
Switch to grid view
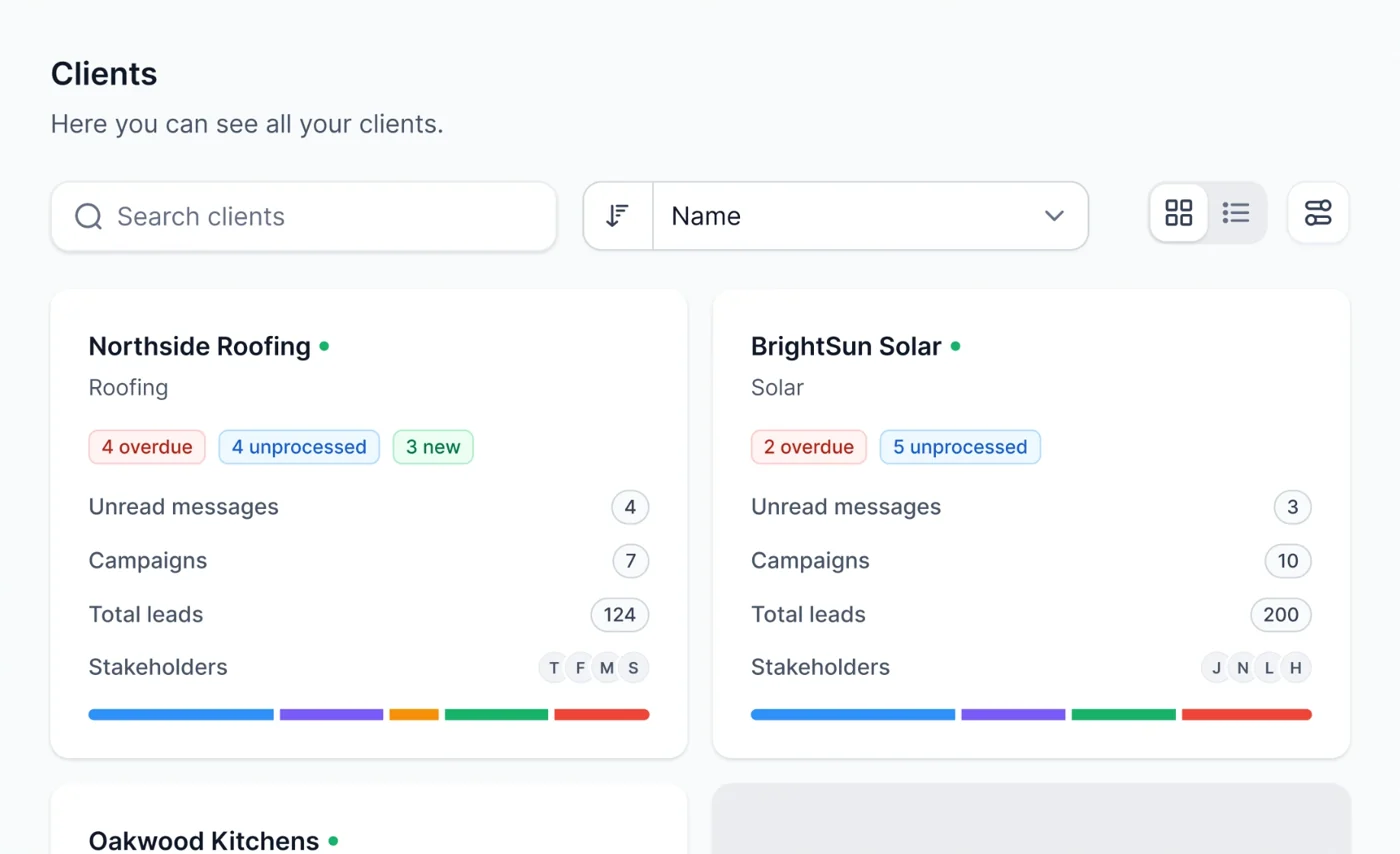click(1179, 213)
